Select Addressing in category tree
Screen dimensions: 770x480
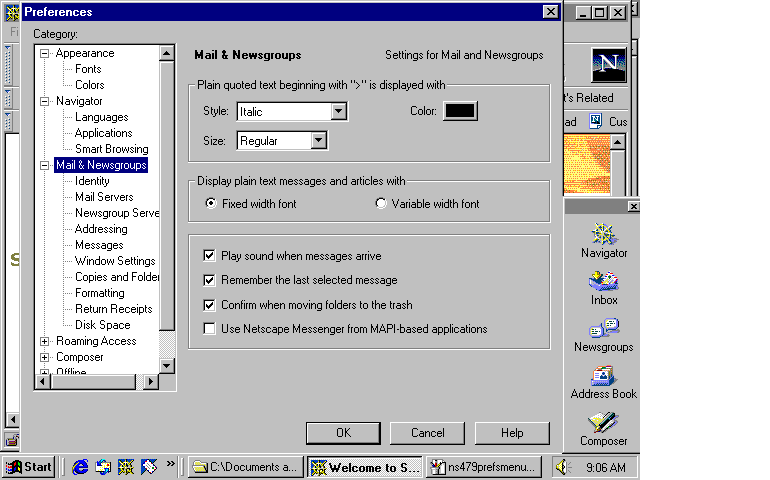pos(101,229)
